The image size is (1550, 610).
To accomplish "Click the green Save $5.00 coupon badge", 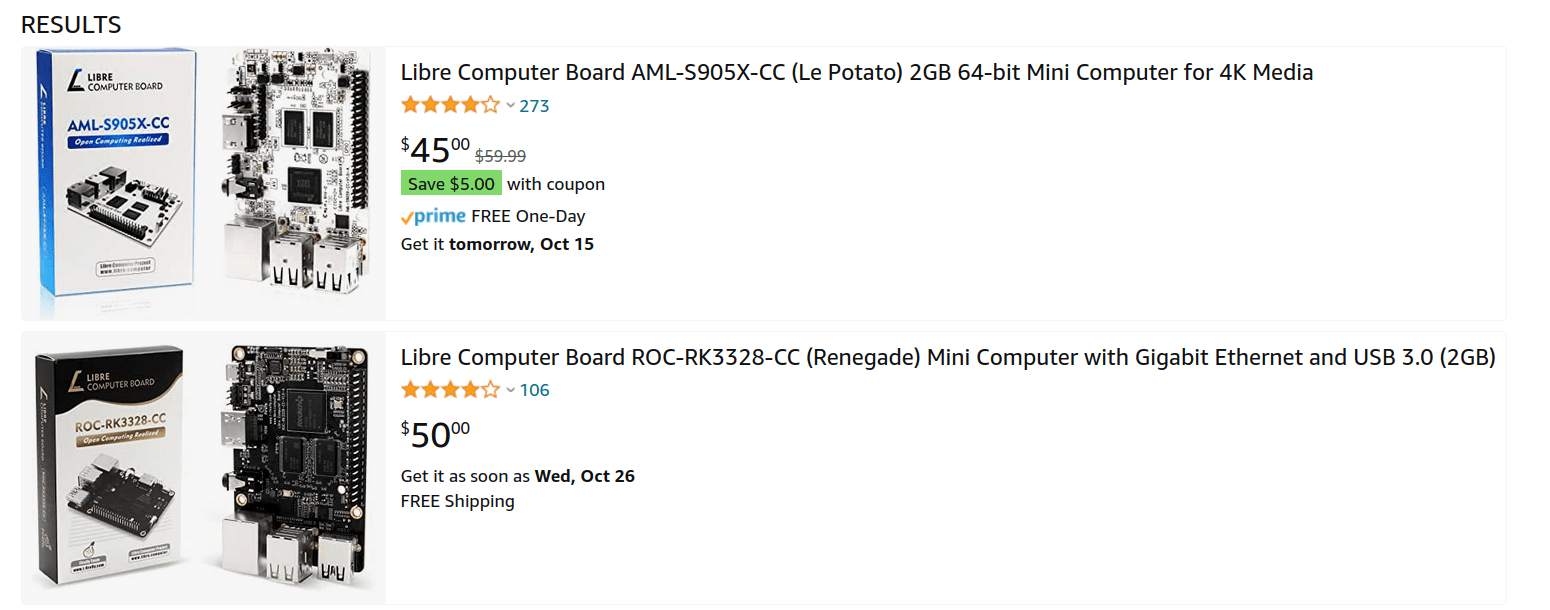I will 451,184.
